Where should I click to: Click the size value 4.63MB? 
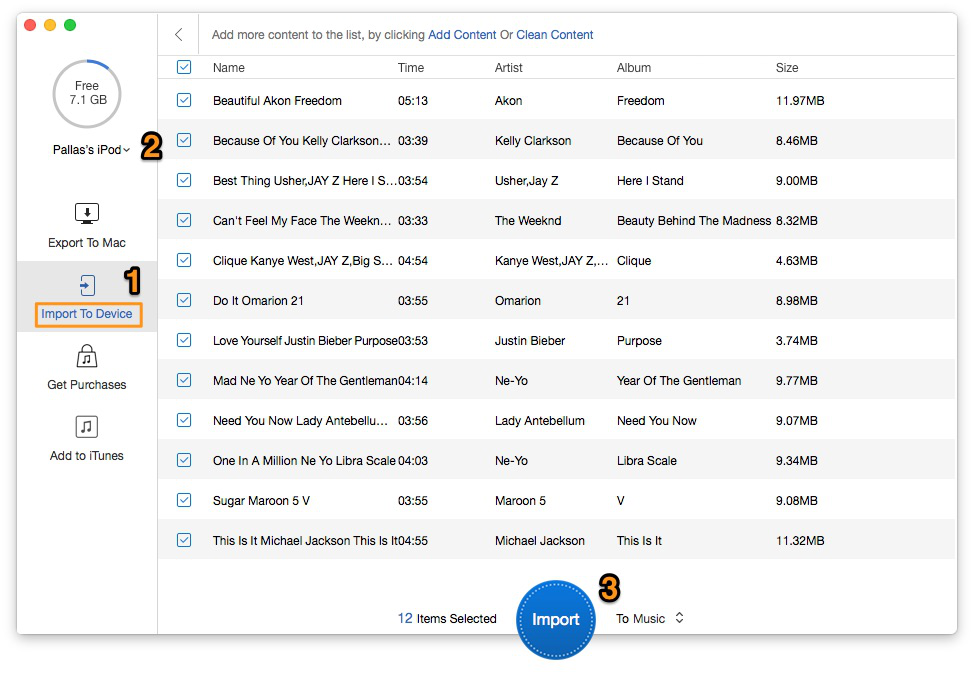796,261
